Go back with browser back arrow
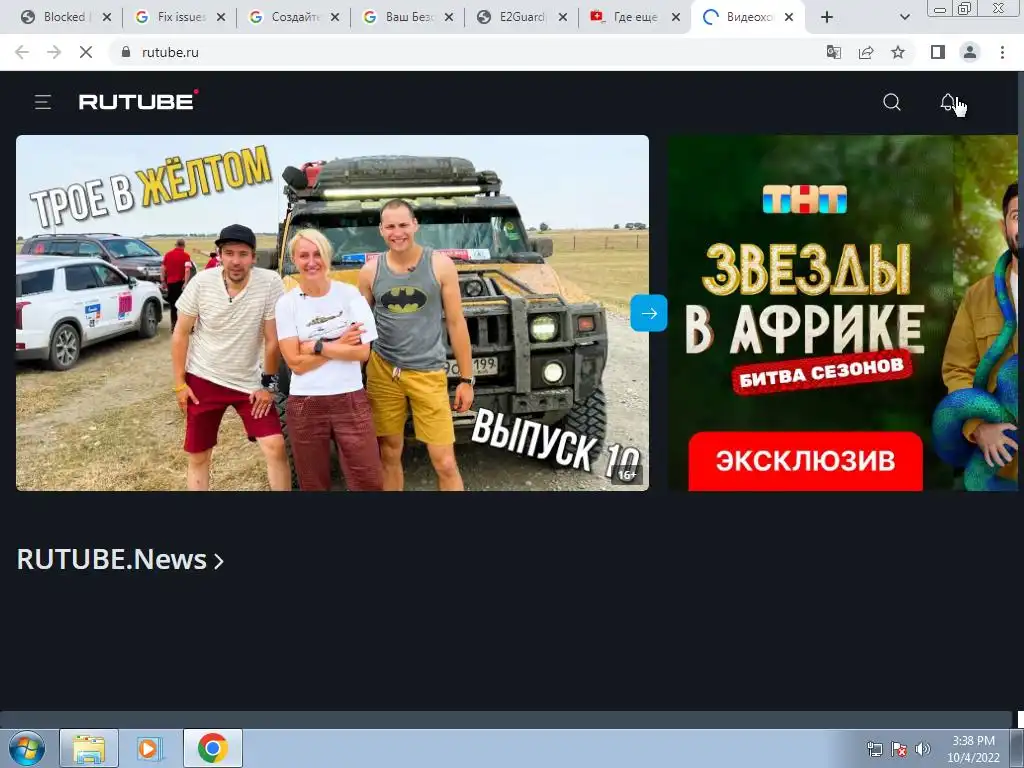1024x768 pixels. pos(22,52)
